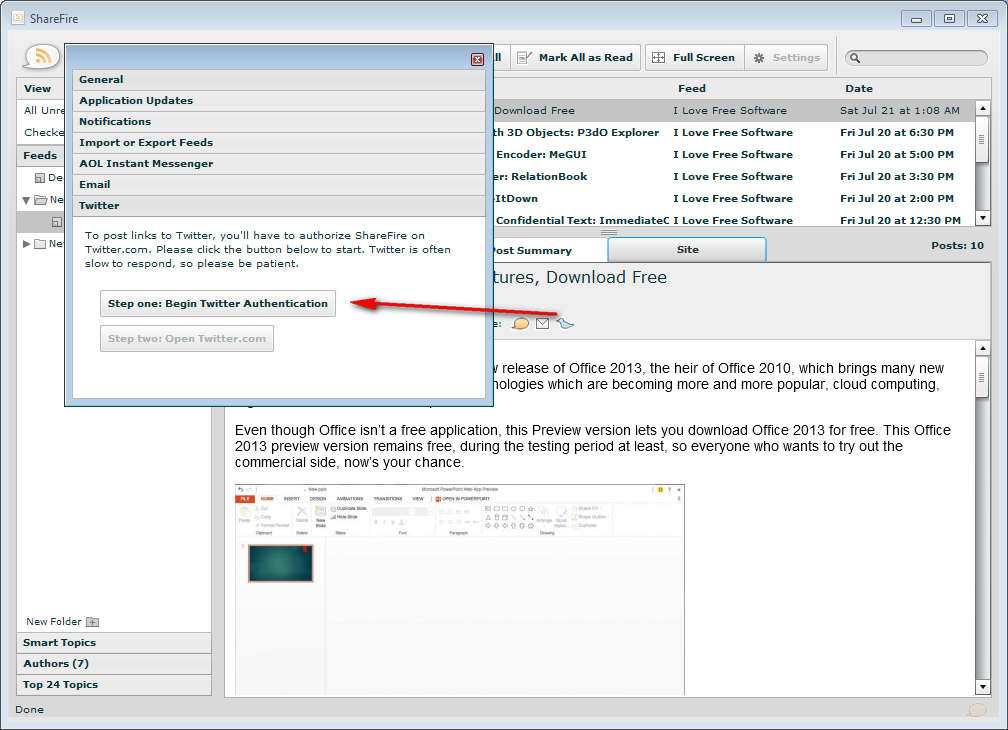Open the Notifications settings section

coord(278,122)
